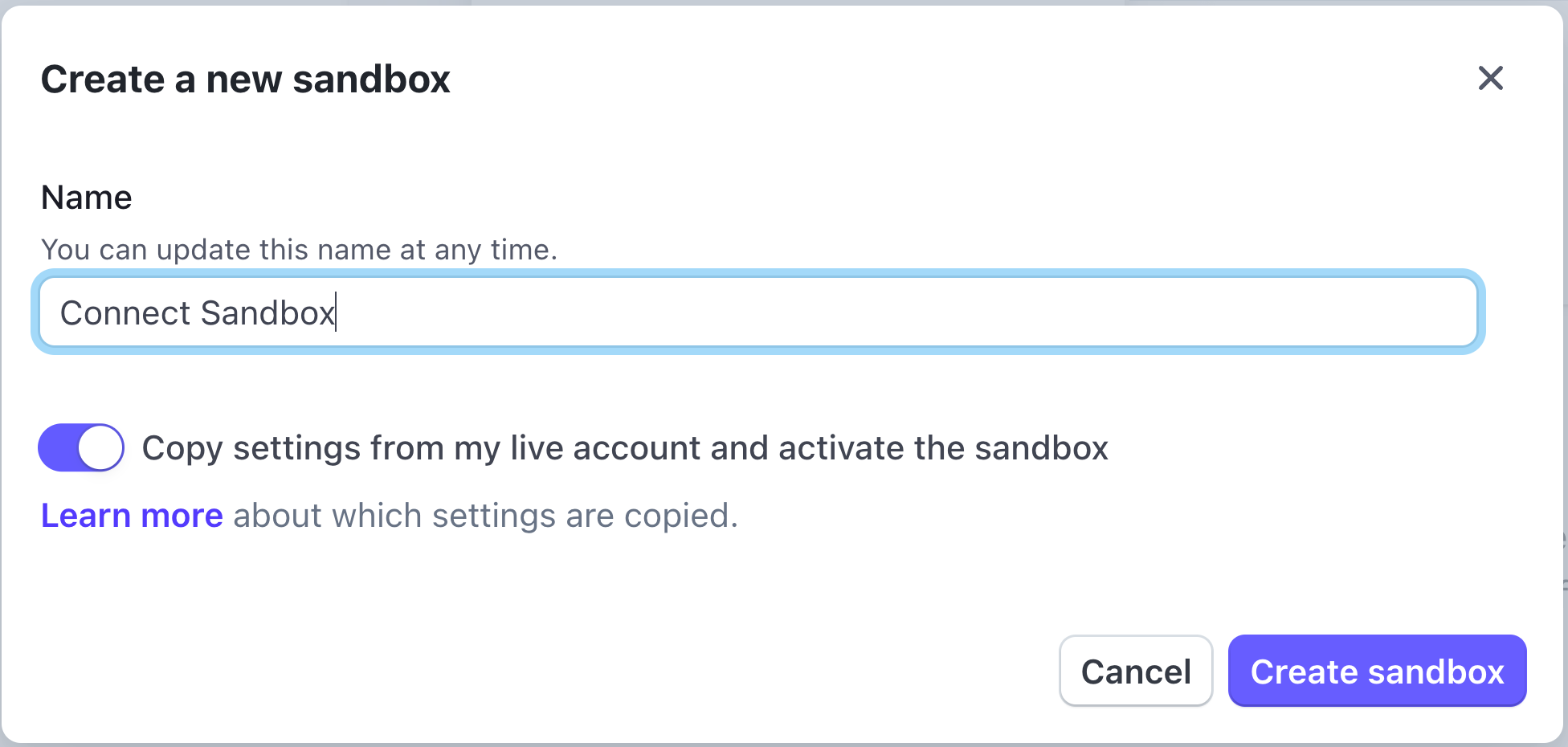Open the Learn more link

tap(132, 516)
